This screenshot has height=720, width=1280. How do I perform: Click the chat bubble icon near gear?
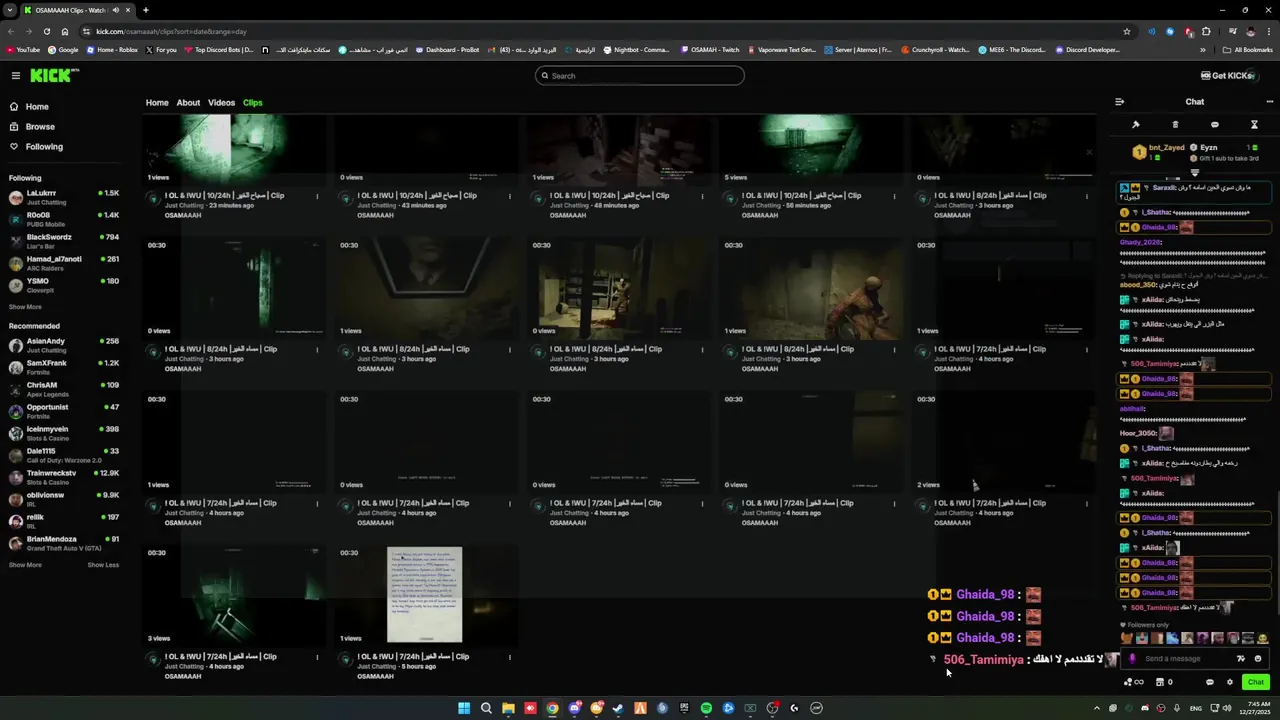click(1210, 682)
